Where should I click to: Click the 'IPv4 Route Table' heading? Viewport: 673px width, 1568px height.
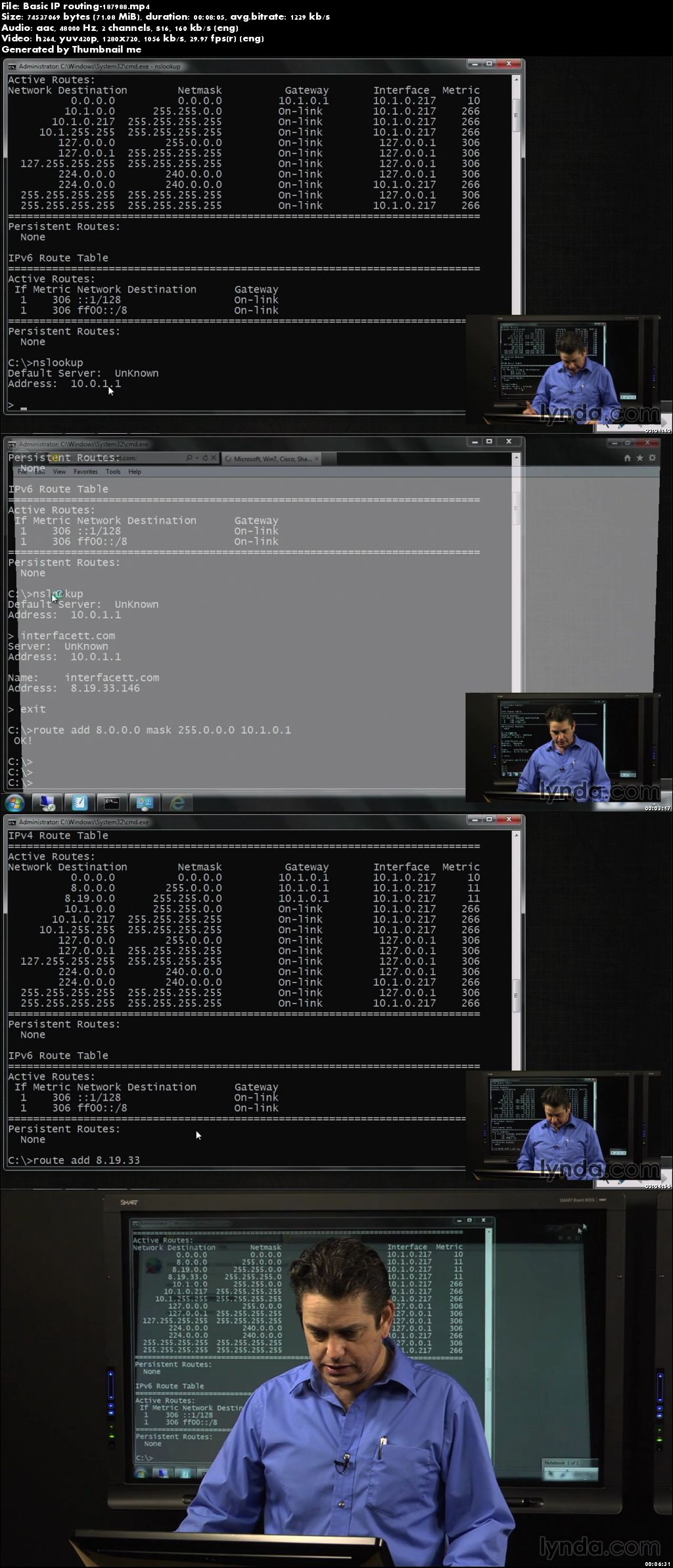(x=58, y=836)
